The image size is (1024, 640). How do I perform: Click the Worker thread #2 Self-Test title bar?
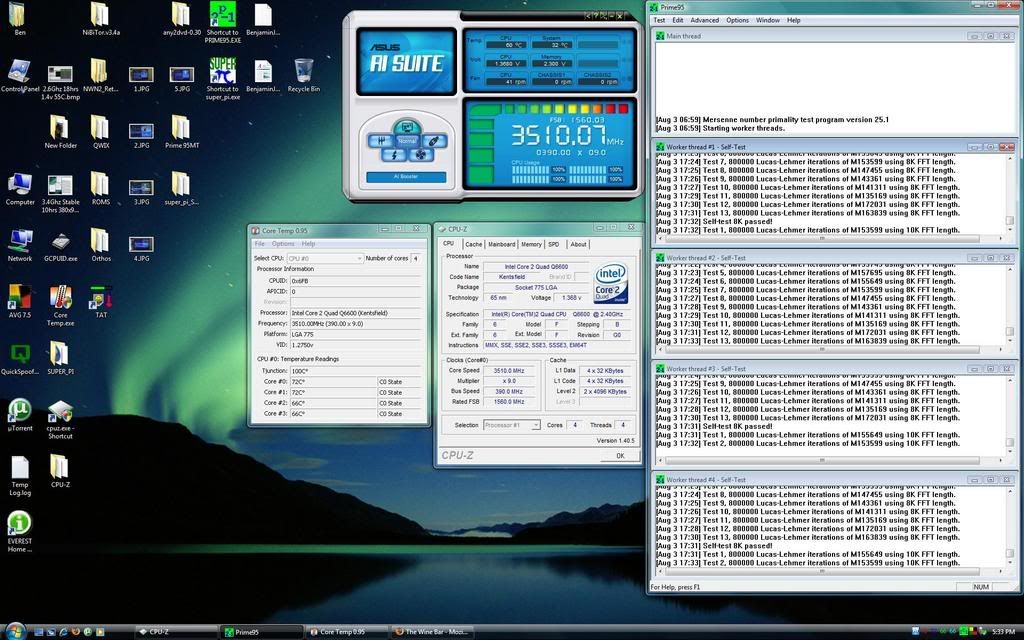[834, 258]
